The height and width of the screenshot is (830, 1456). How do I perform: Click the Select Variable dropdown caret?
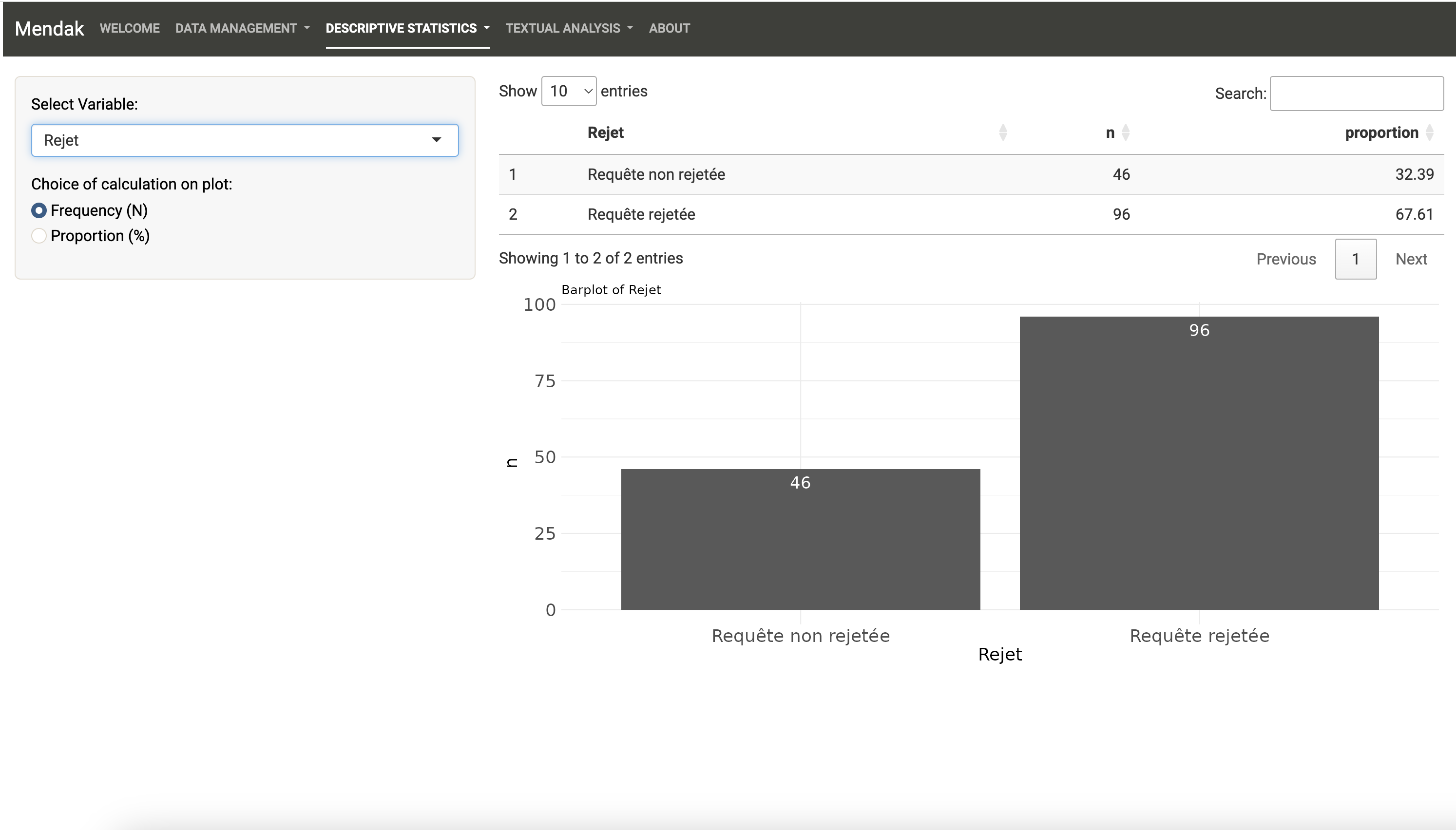pos(437,140)
